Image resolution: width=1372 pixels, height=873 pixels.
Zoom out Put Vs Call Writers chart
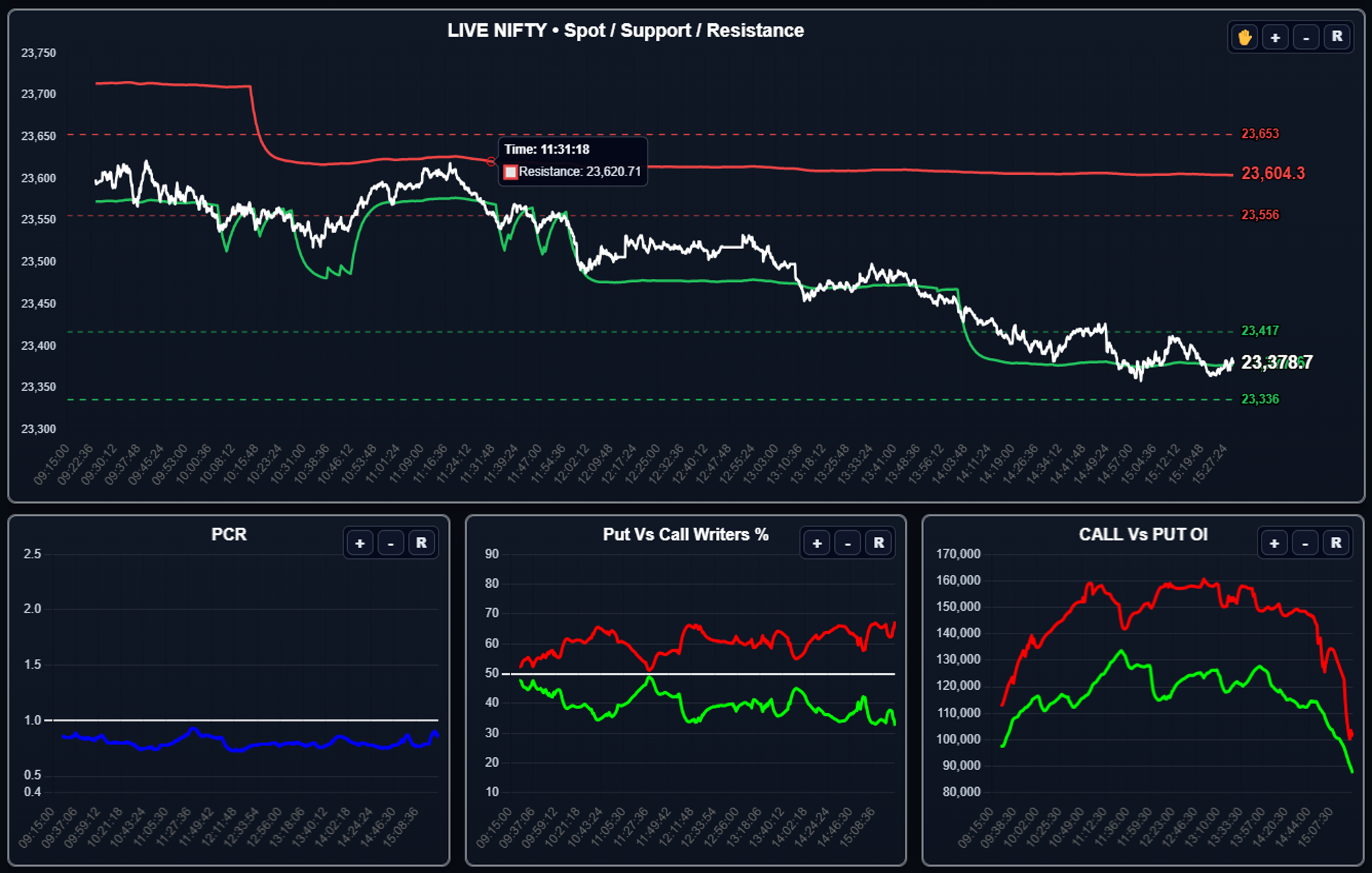tap(848, 543)
